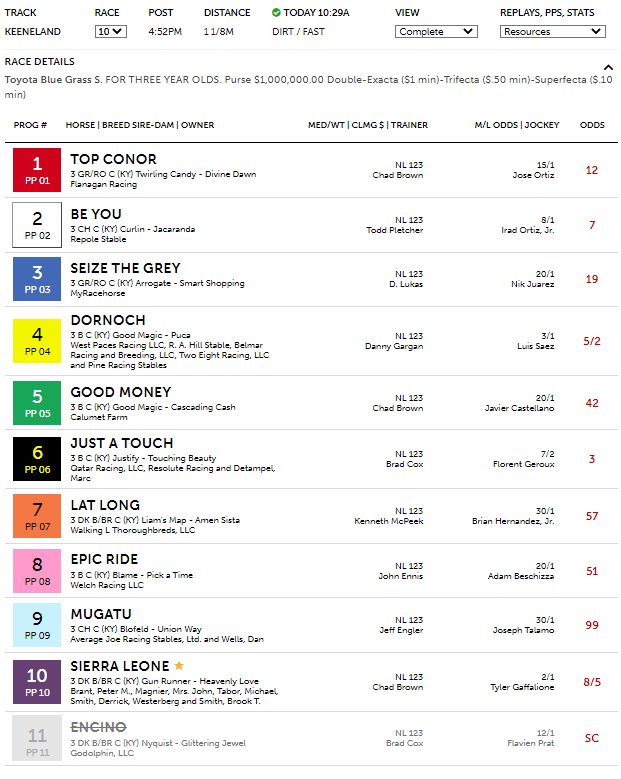Click the scratched Encino entry name

[98, 727]
